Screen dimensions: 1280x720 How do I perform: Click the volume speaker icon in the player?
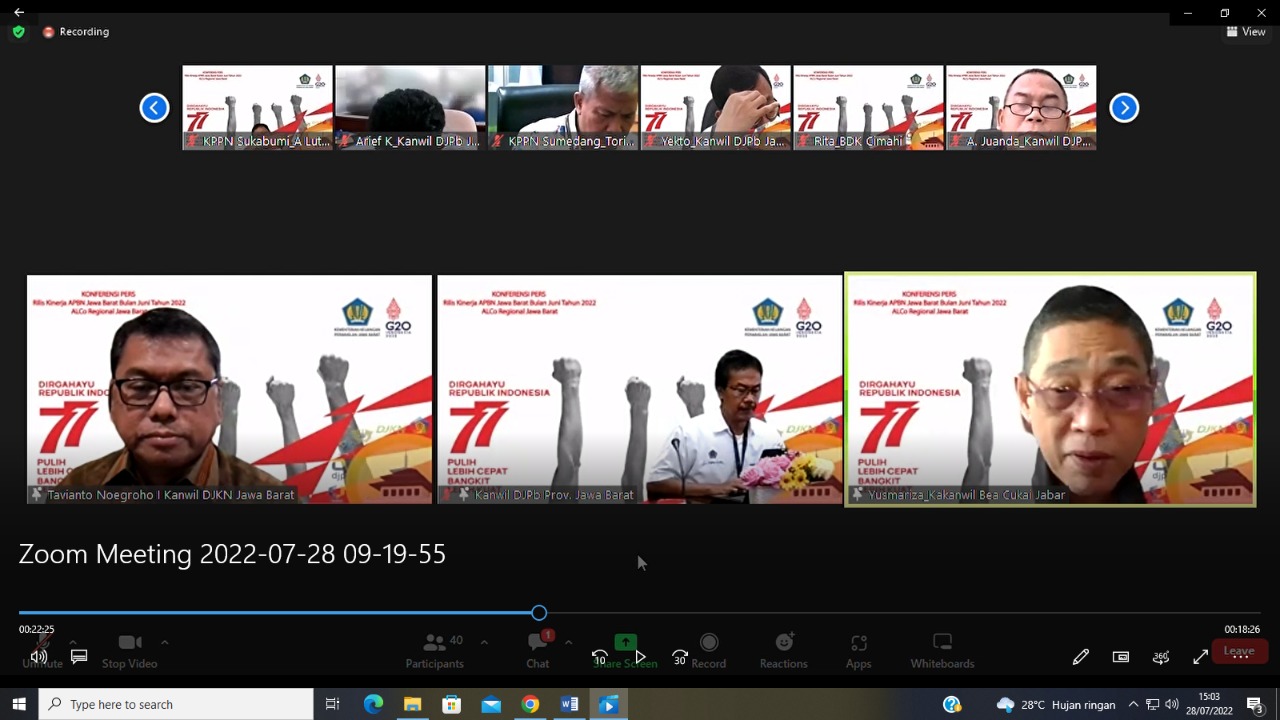(x=39, y=657)
